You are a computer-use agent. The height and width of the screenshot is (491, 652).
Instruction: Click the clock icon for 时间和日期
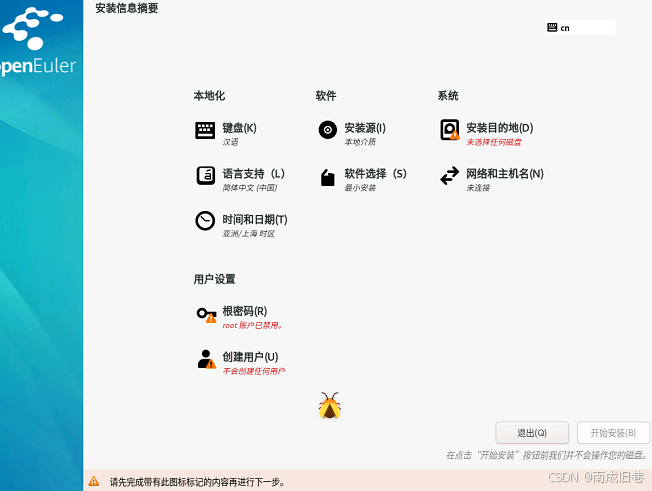coord(205,221)
